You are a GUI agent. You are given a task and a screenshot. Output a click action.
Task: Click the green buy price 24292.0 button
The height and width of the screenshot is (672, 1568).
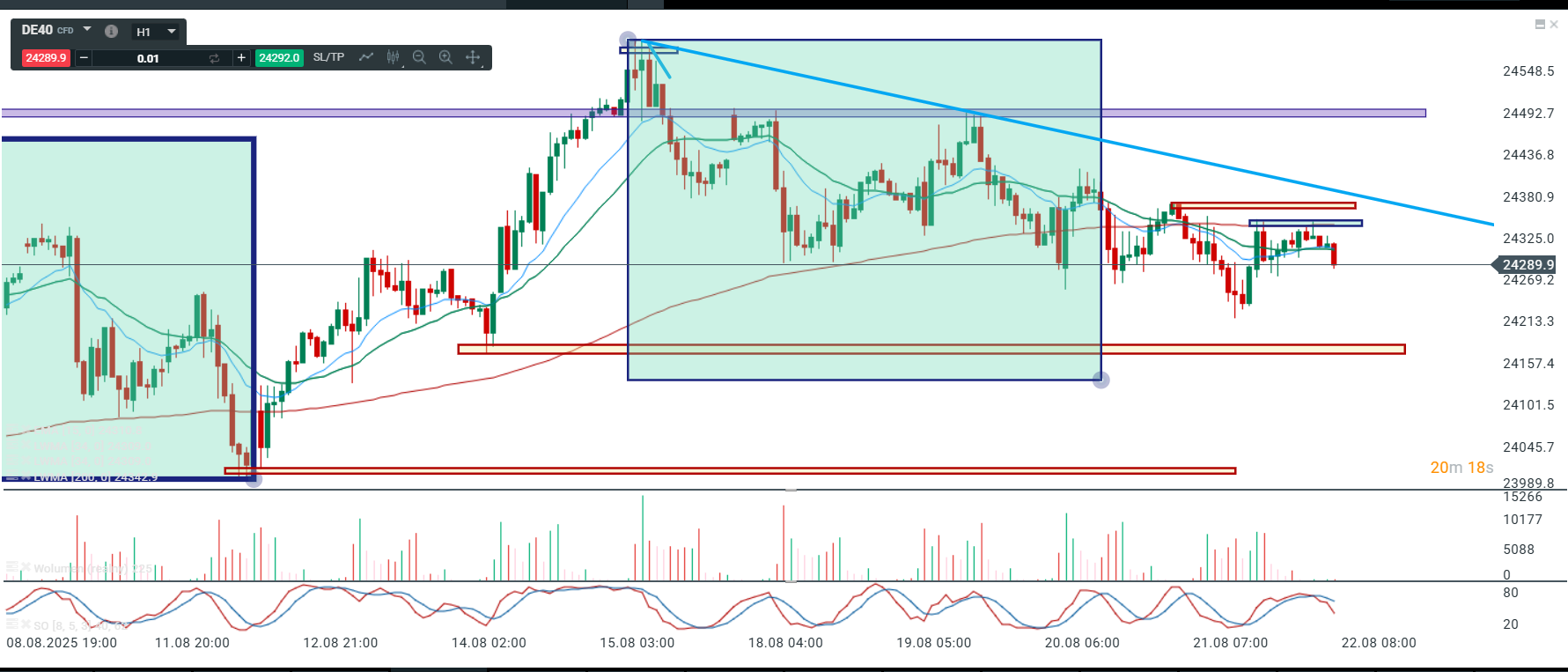point(279,58)
